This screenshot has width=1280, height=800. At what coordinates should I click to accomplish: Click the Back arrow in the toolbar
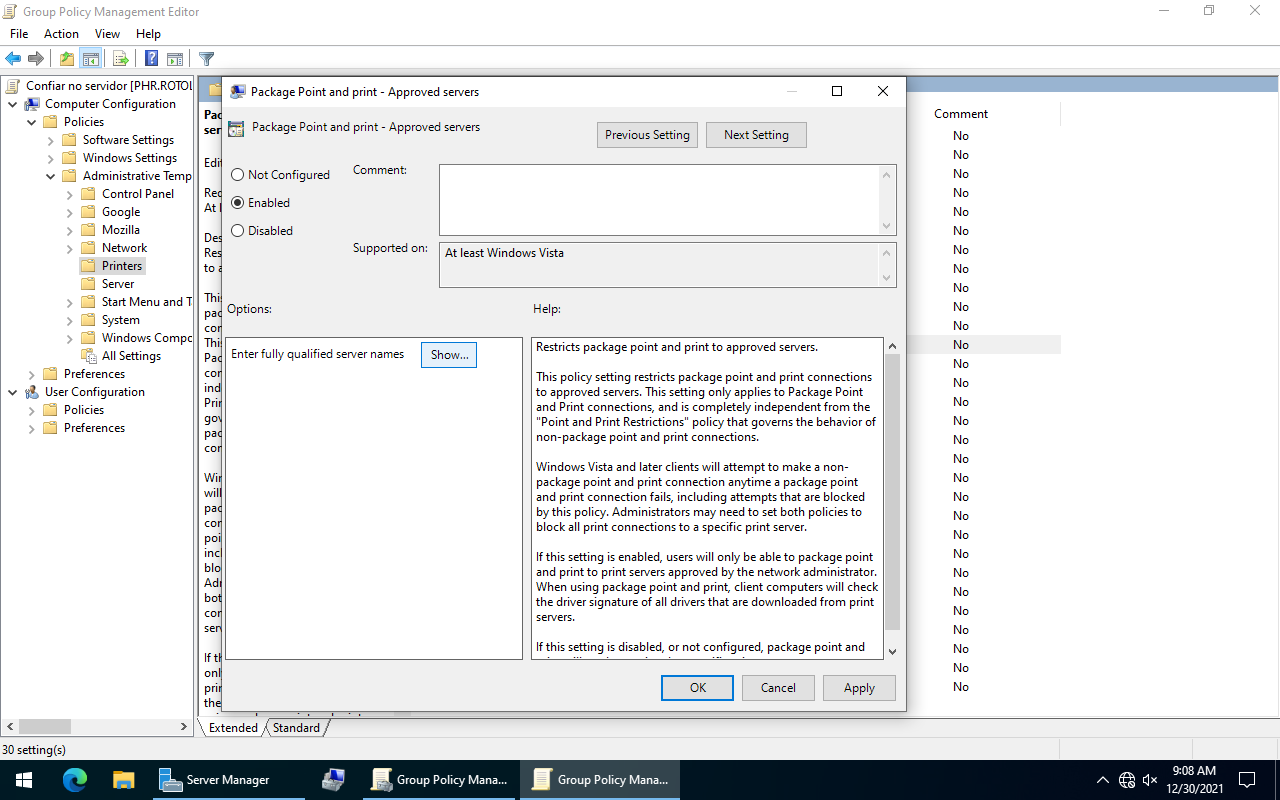13,59
